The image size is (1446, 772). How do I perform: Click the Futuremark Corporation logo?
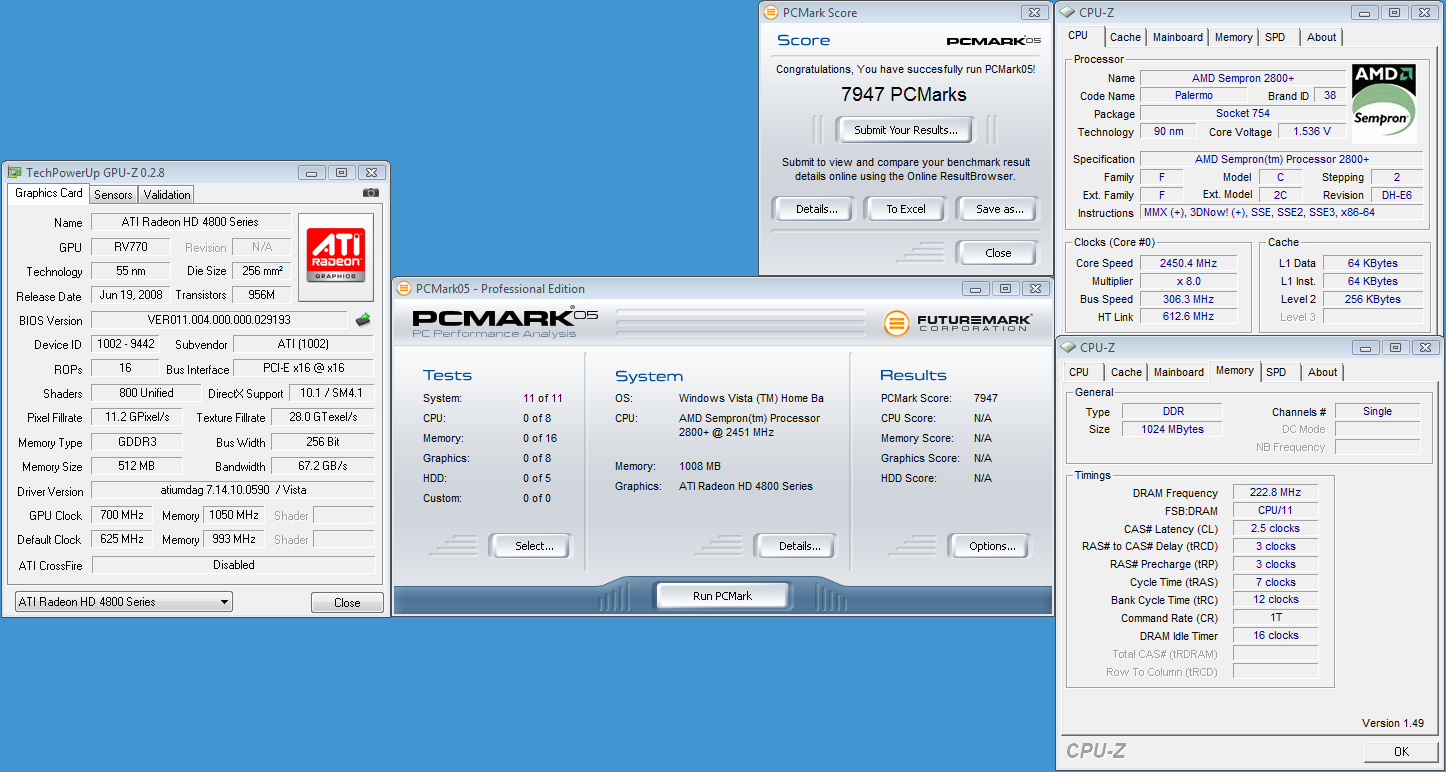[958, 322]
